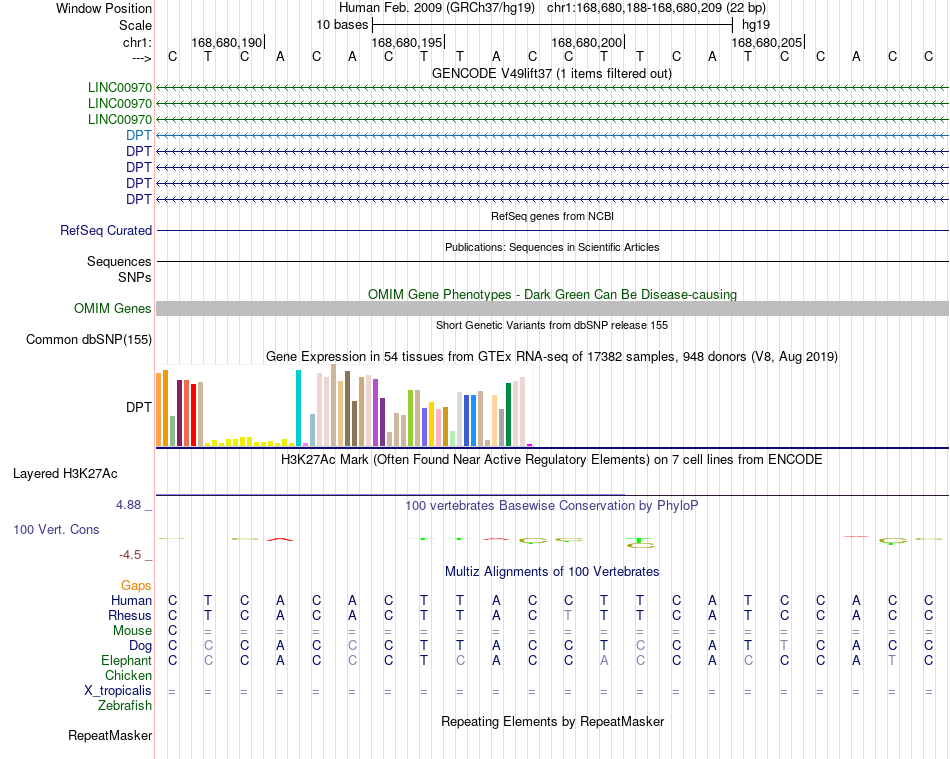The width and height of the screenshot is (950, 759).
Task: Open the RepeatMasker track label
Action: pyautogui.click(x=110, y=735)
